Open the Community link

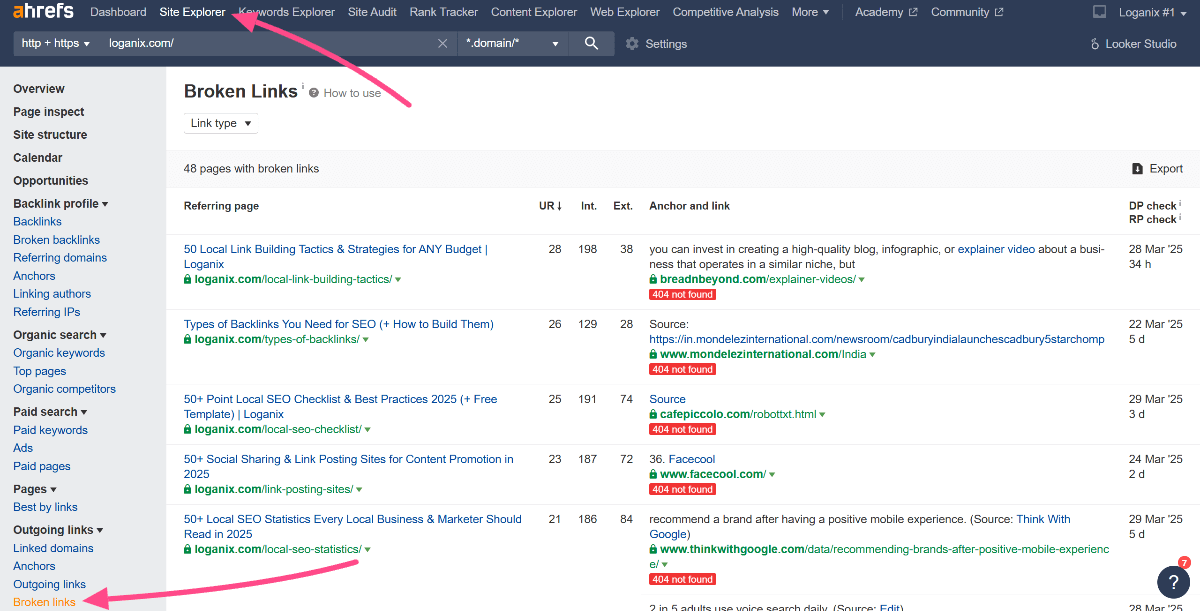[x=960, y=12]
